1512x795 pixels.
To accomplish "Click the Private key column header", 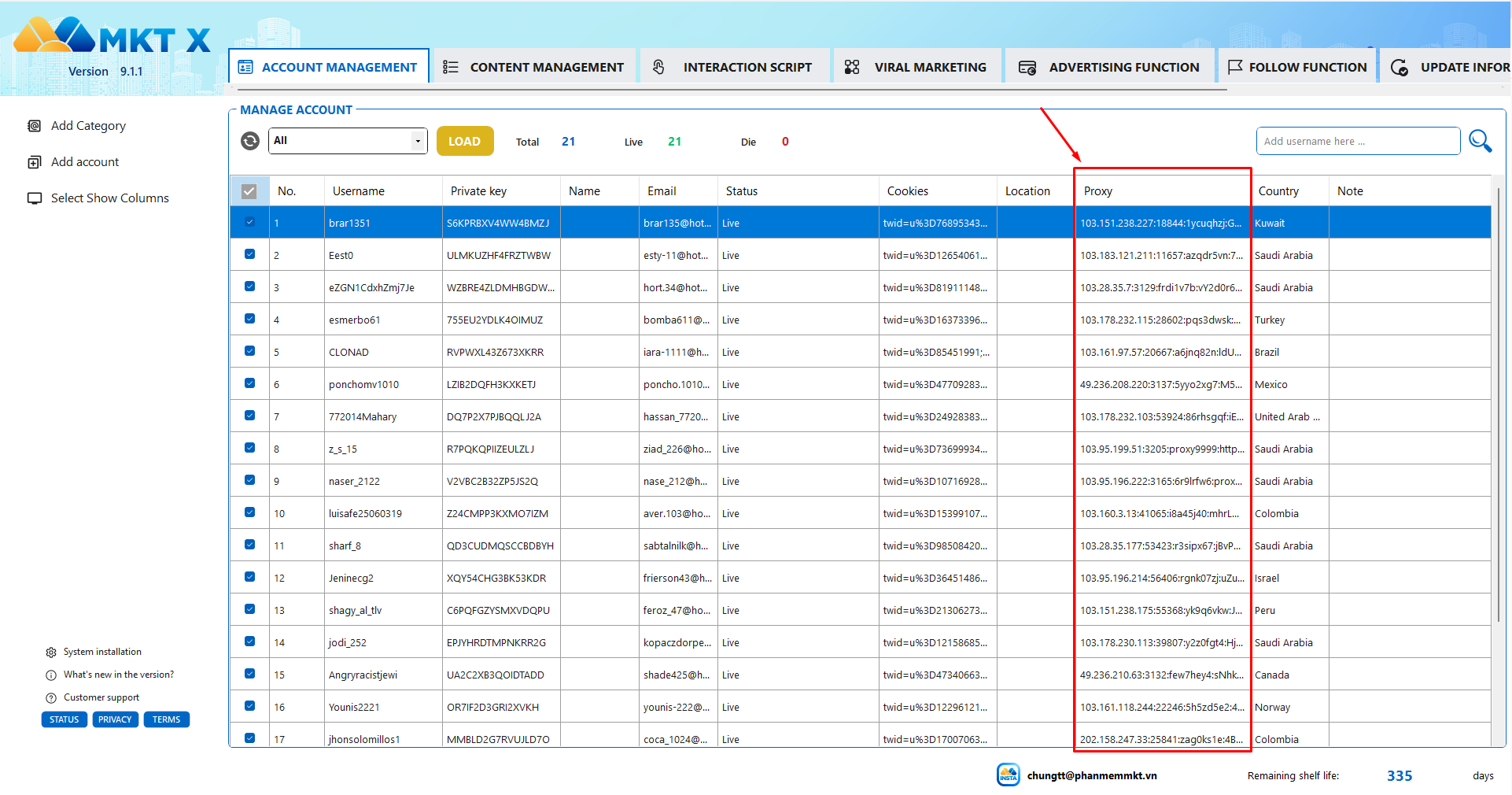I will click(x=501, y=191).
